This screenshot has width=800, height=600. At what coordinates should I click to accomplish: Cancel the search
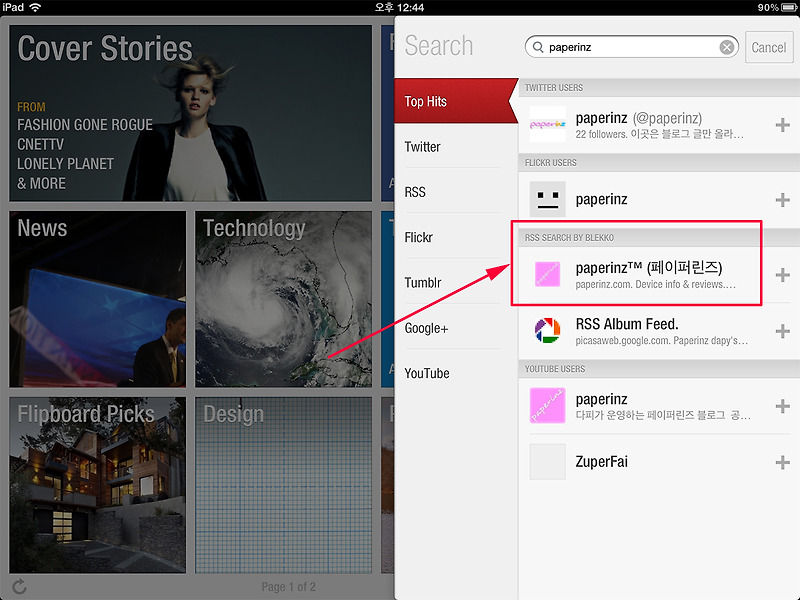(x=769, y=47)
